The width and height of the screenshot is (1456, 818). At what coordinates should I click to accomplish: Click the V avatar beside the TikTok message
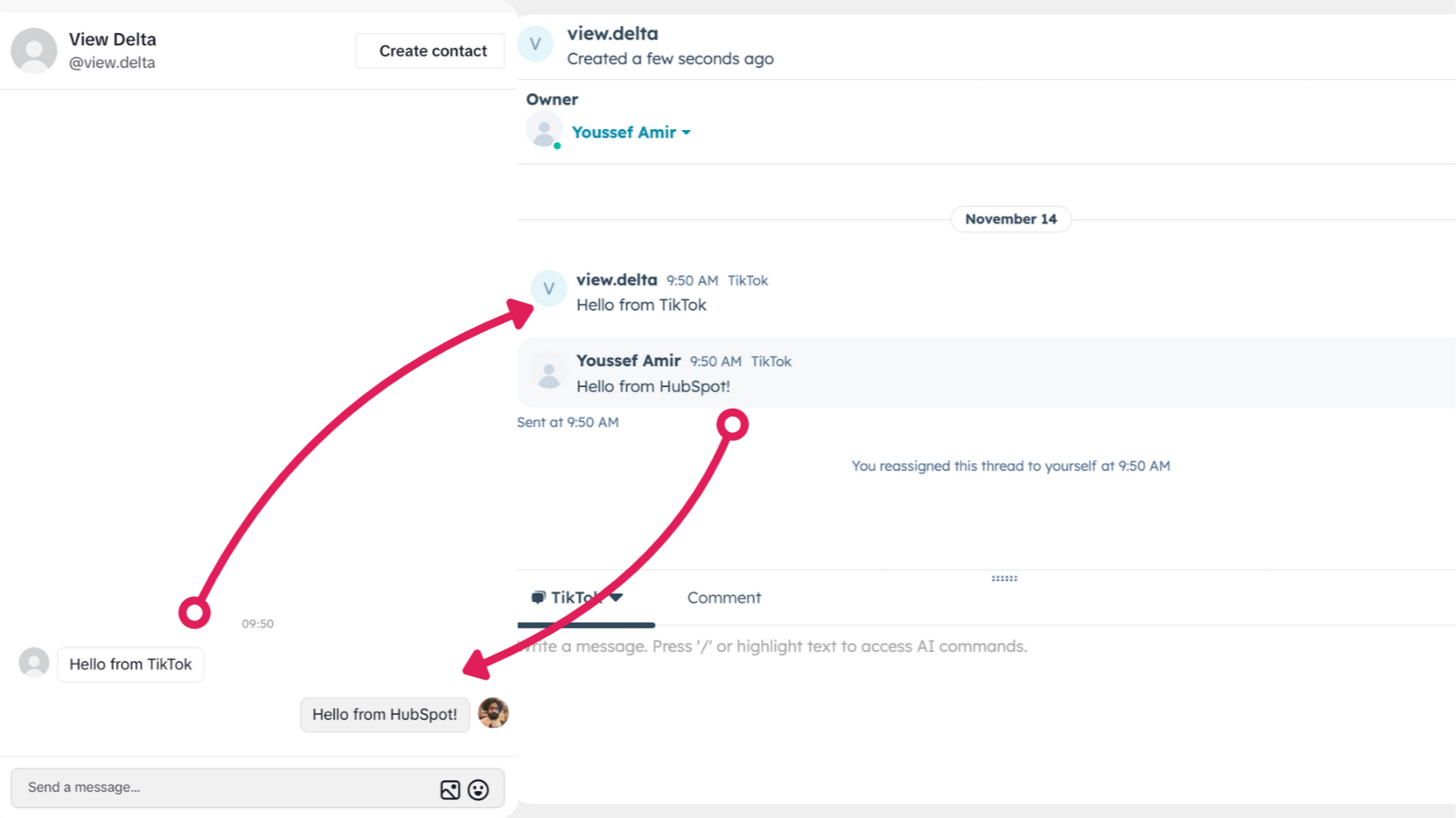tap(548, 289)
